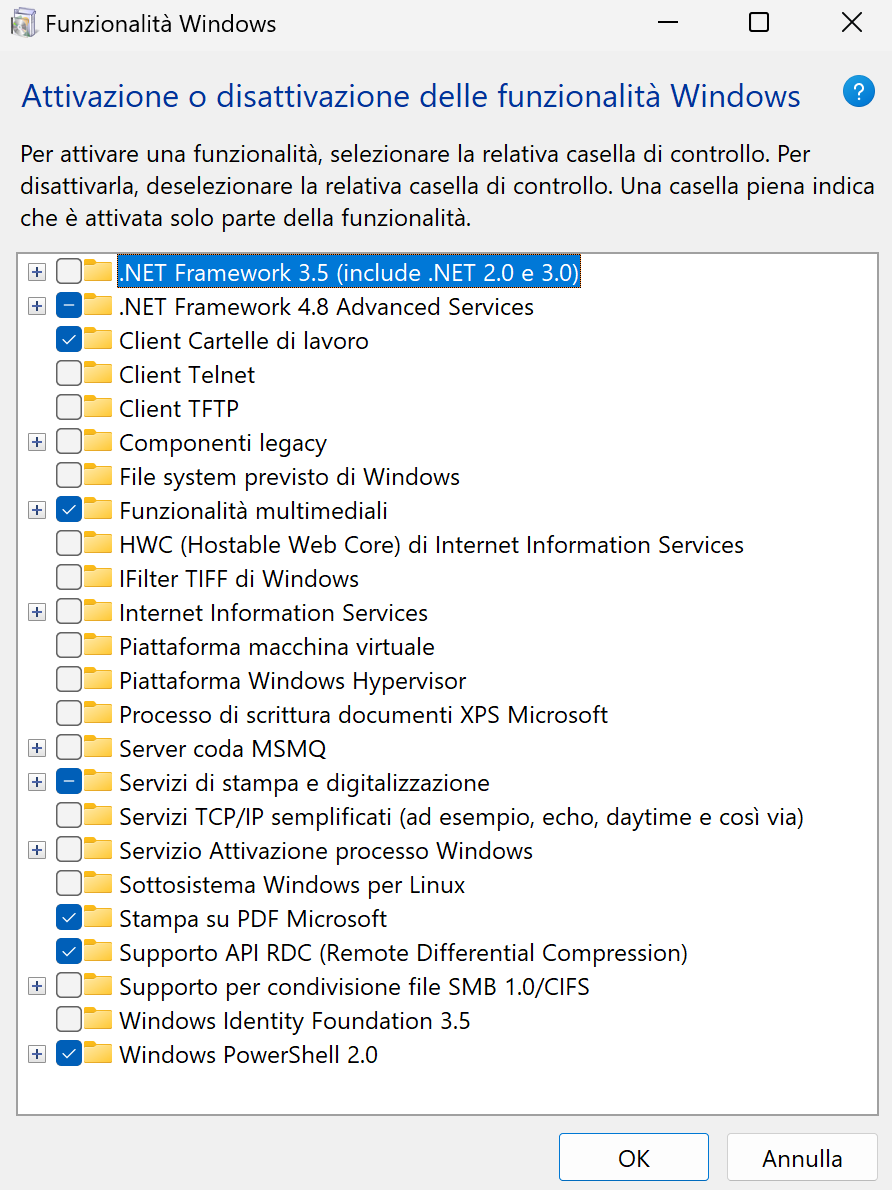Expand .NET Framework 4.8 Advanced Services node
Screen dimensions: 892x1190
[37, 307]
